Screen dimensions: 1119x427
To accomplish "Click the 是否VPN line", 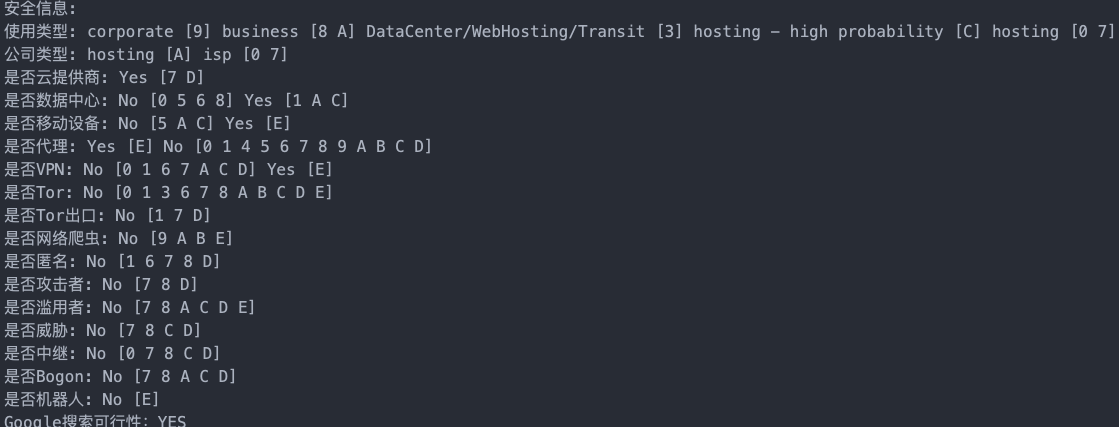I will pos(168,169).
